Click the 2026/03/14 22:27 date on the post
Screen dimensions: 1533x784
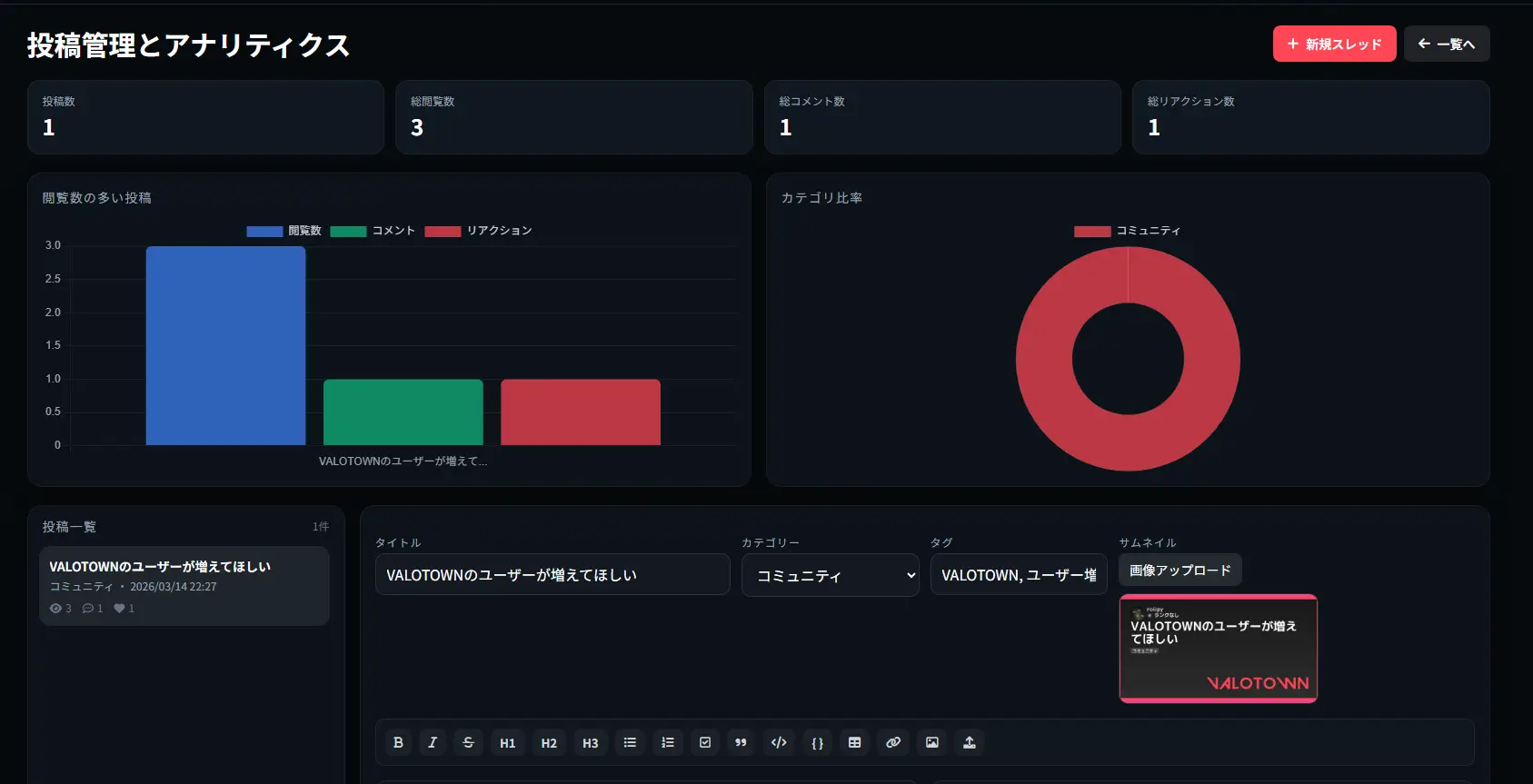(x=174, y=587)
